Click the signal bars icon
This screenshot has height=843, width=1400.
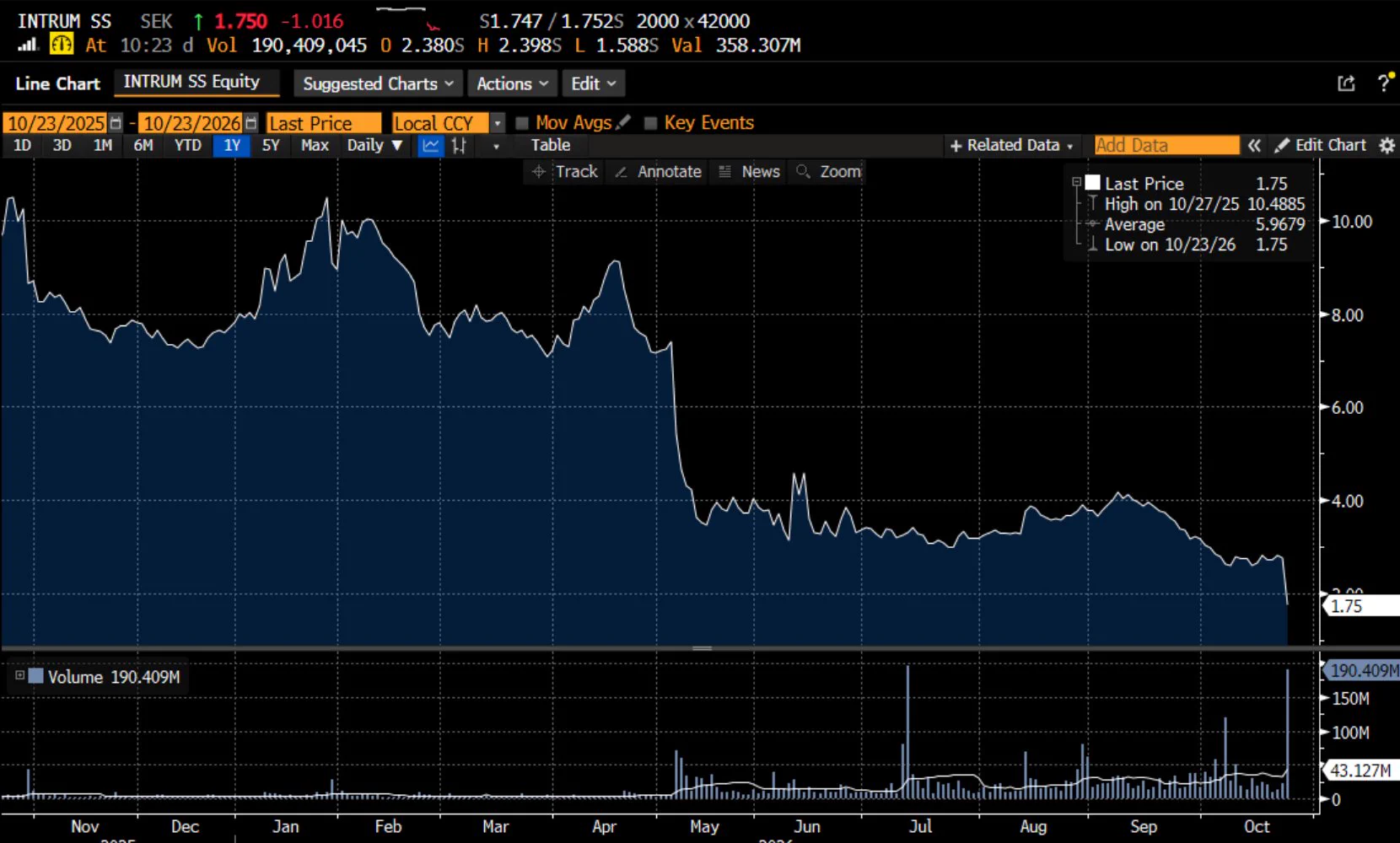pyautogui.click(x=28, y=45)
